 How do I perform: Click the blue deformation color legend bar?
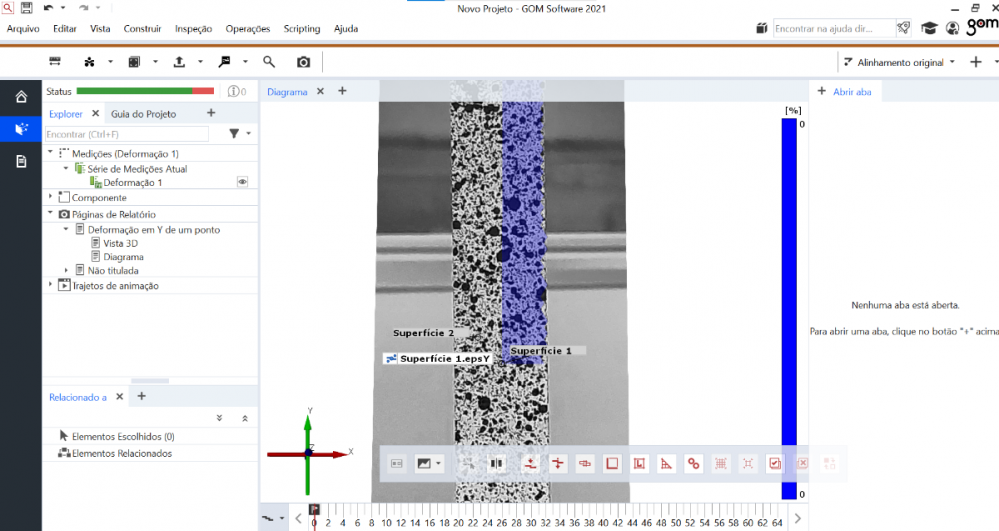tap(789, 300)
